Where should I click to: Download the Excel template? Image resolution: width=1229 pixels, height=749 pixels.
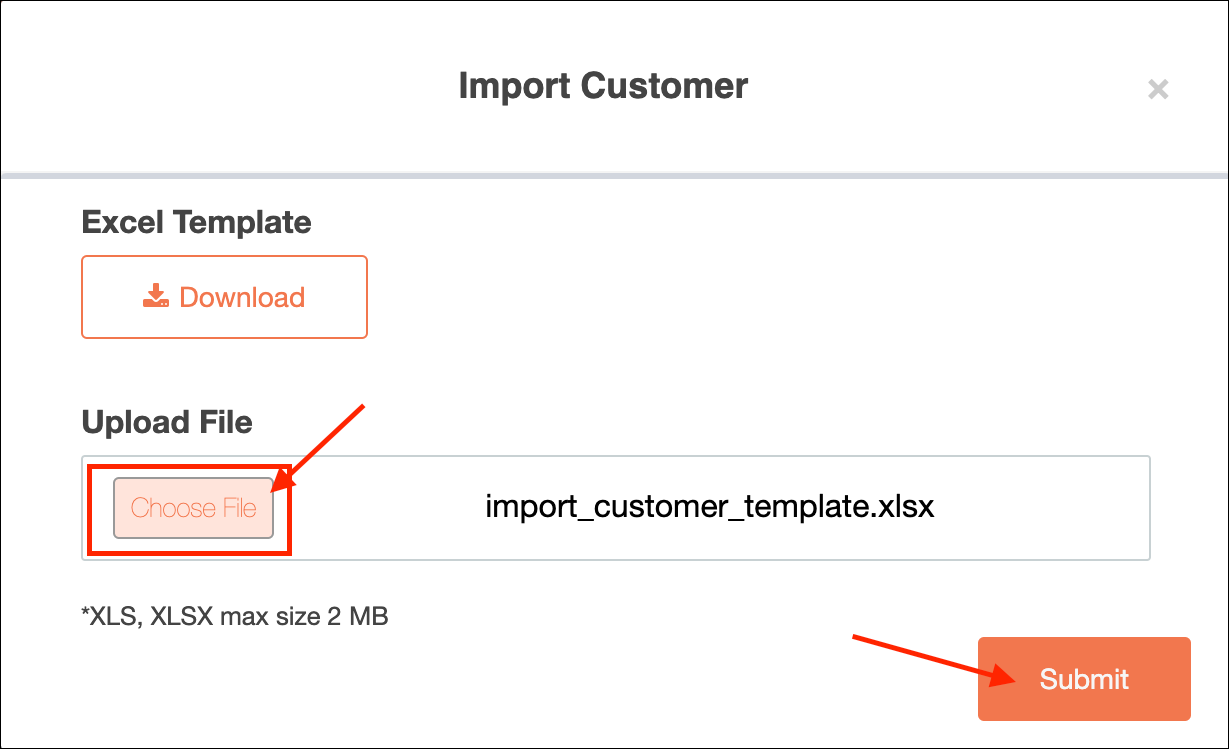coord(224,297)
